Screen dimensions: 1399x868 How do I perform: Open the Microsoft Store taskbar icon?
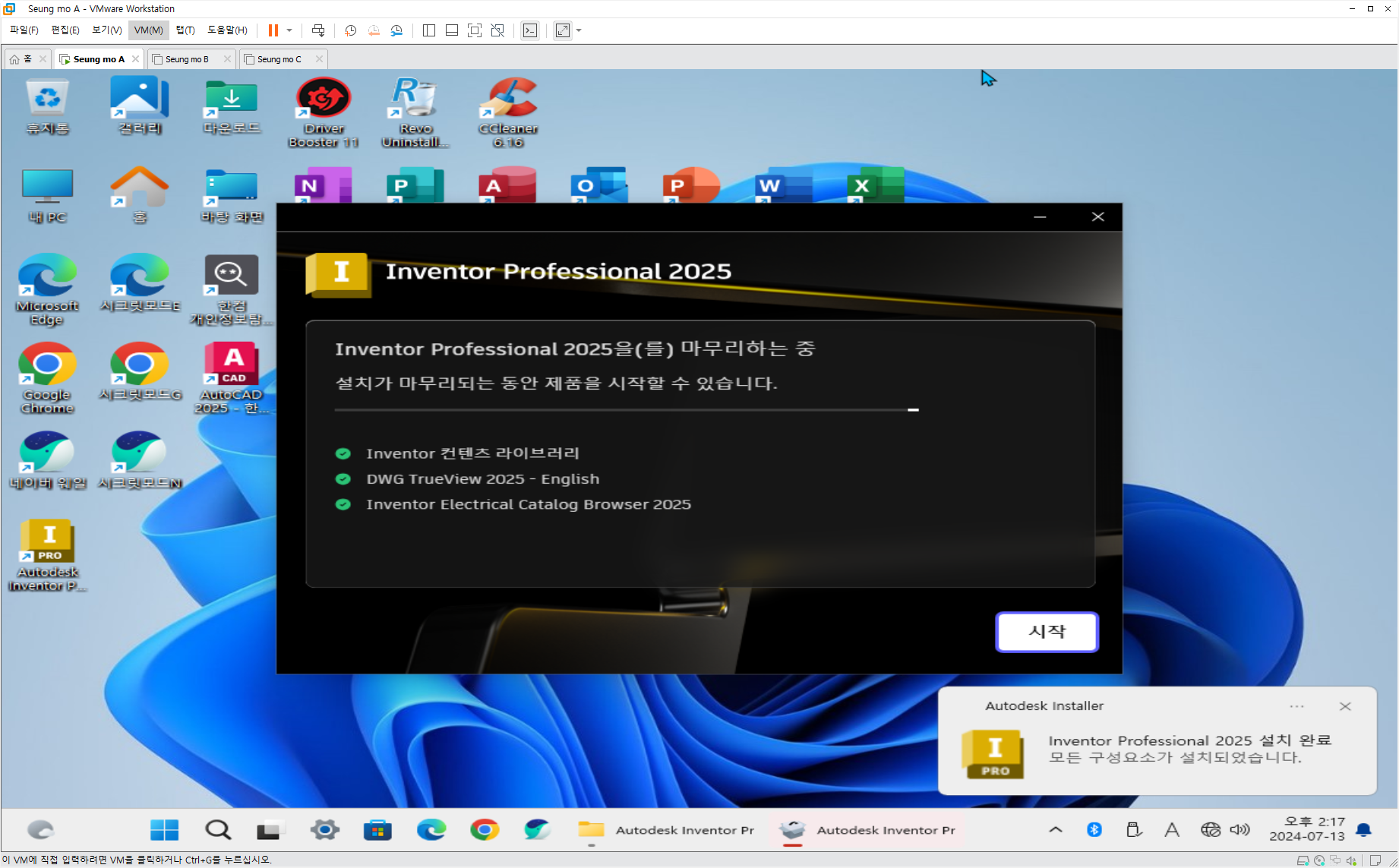pos(377,830)
